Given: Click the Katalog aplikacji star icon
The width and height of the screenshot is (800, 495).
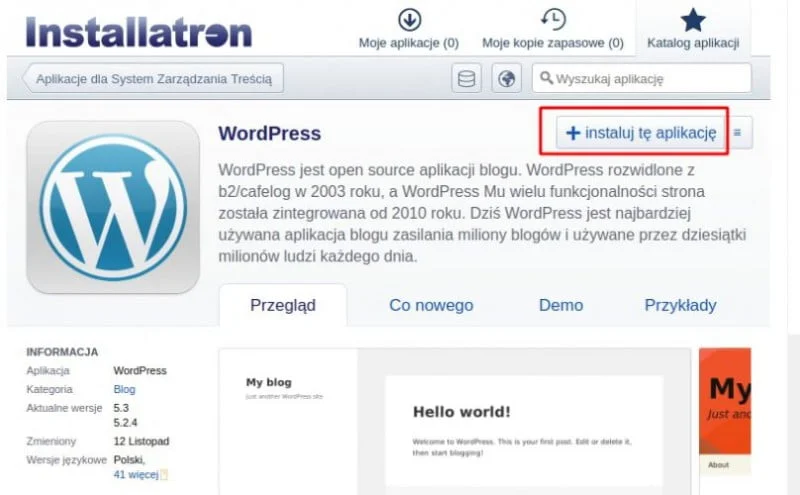Looking at the screenshot, I should coord(693,20).
